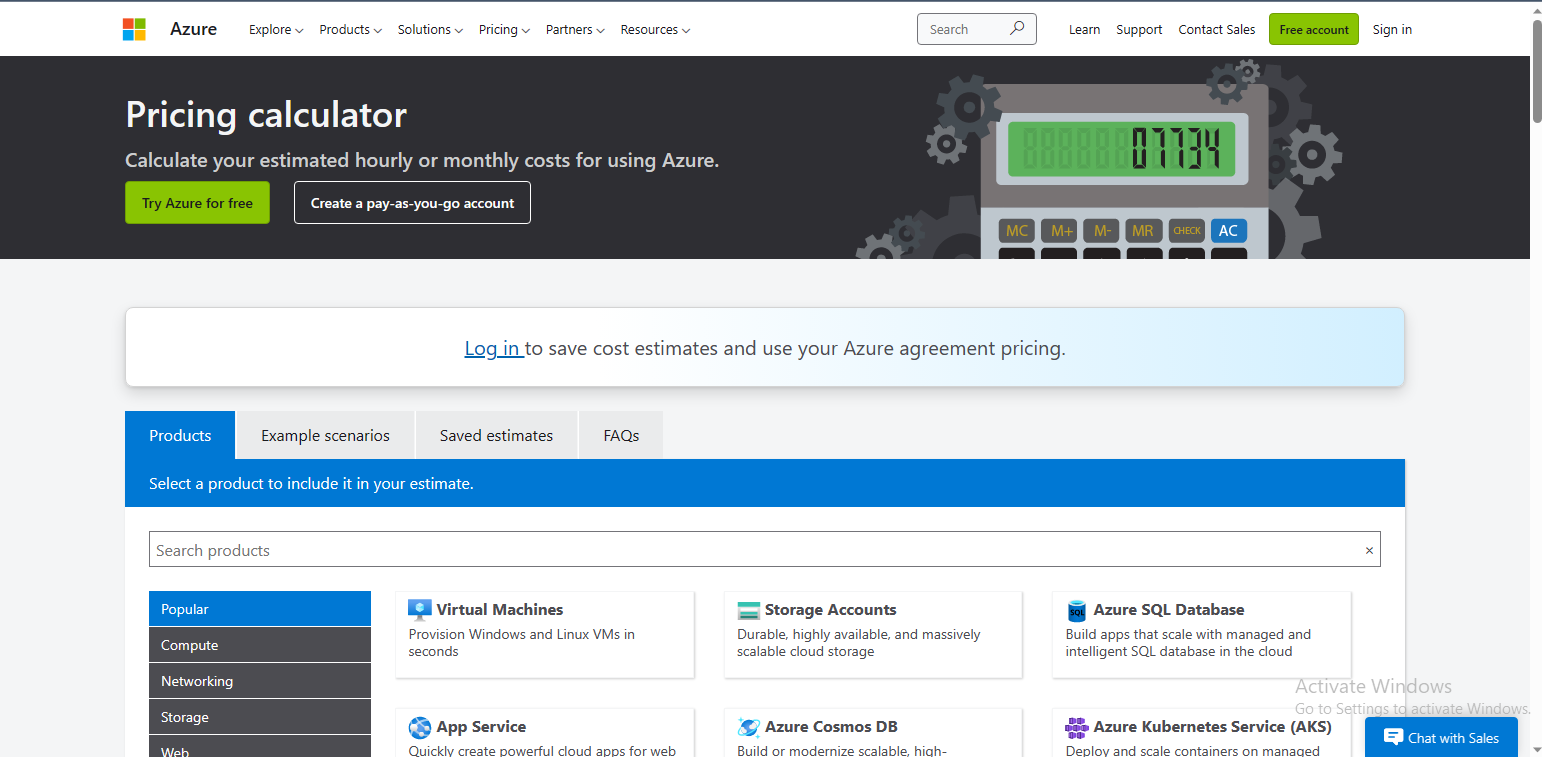This screenshot has width=1542, height=757.
Task: Open the Saved estimates tab
Action: (x=496, y=435)
